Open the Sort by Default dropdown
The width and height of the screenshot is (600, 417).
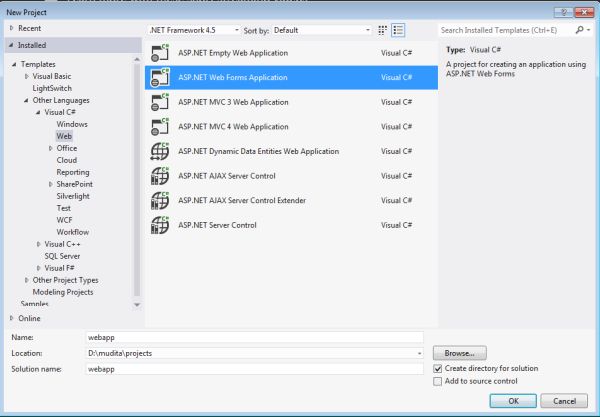(x=322, y=30)
